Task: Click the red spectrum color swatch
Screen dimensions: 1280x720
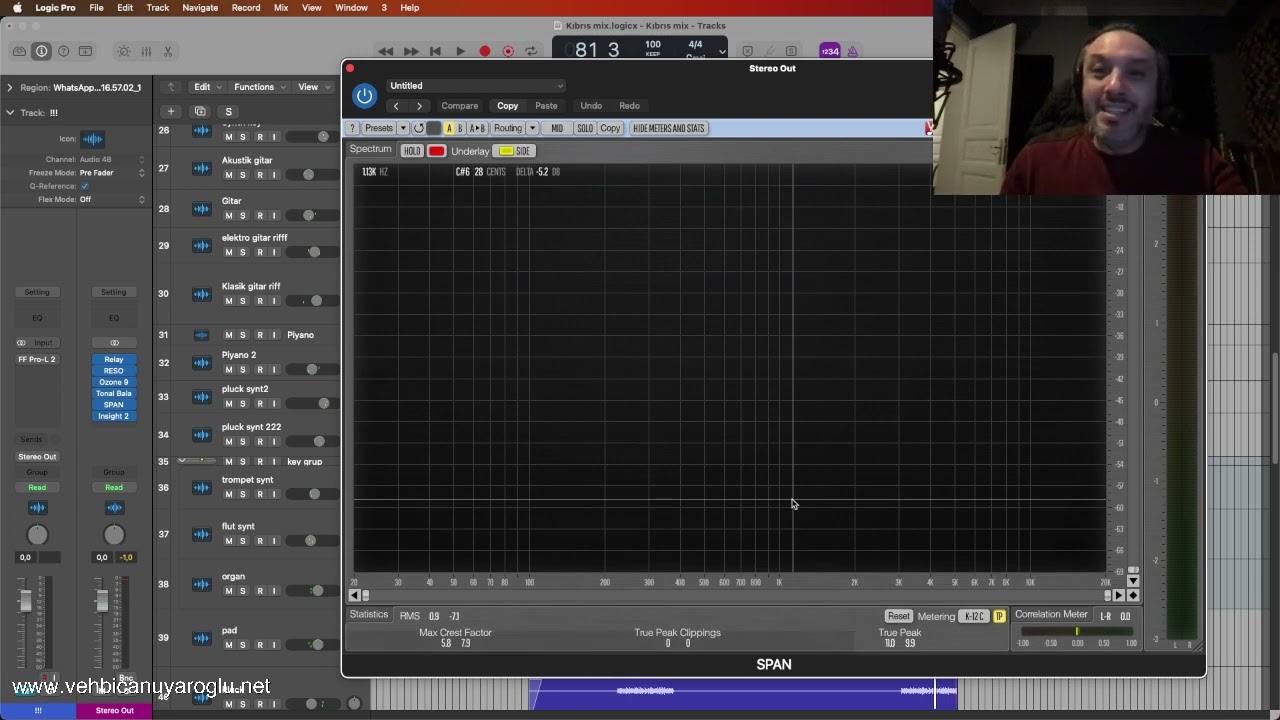Action: pyautogui.click(x=437, y=151)
